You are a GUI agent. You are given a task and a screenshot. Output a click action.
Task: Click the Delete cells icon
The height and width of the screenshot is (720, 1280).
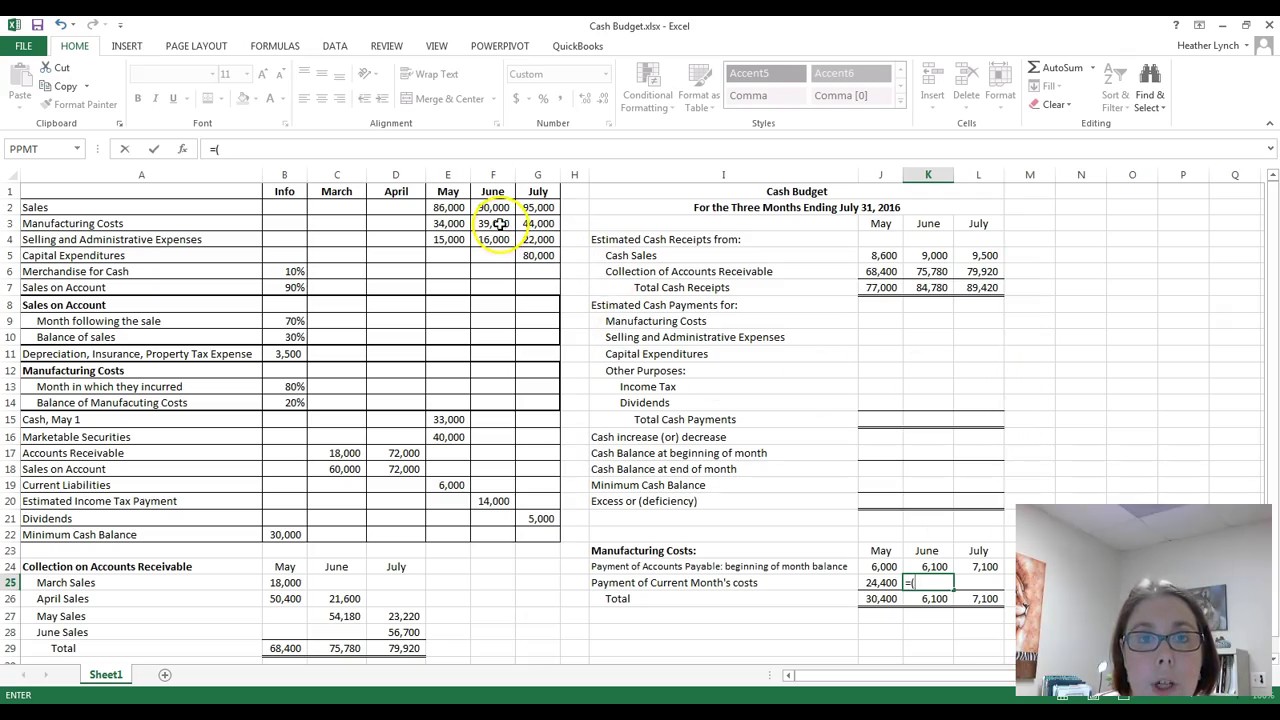pos(966,74)
